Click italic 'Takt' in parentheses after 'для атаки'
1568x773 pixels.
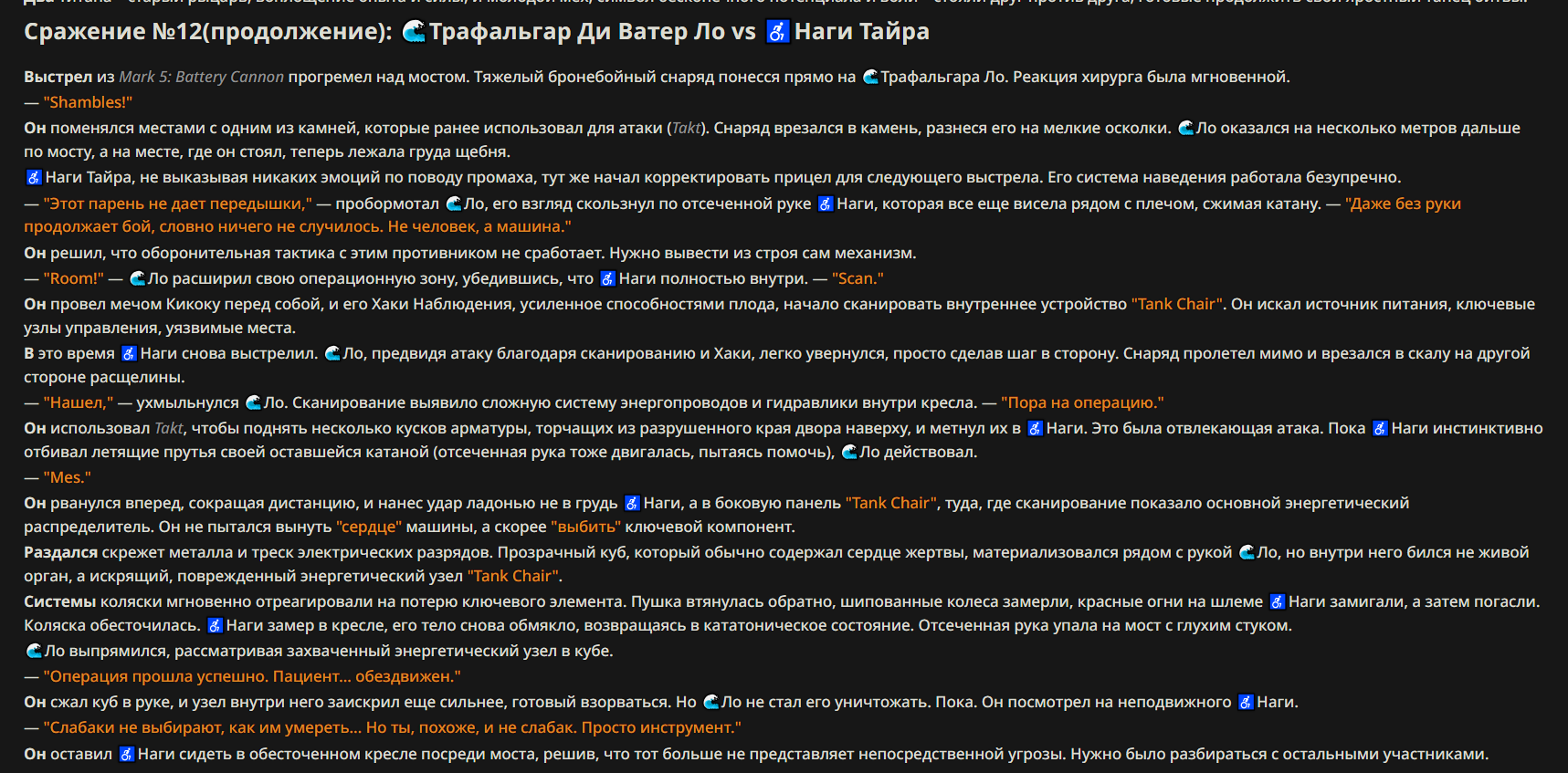687,128
